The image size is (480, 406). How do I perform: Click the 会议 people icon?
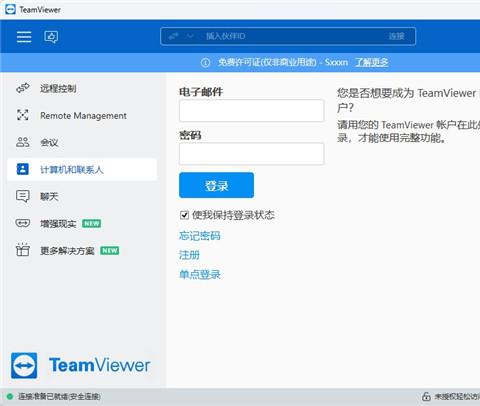(x=23, y=142)
